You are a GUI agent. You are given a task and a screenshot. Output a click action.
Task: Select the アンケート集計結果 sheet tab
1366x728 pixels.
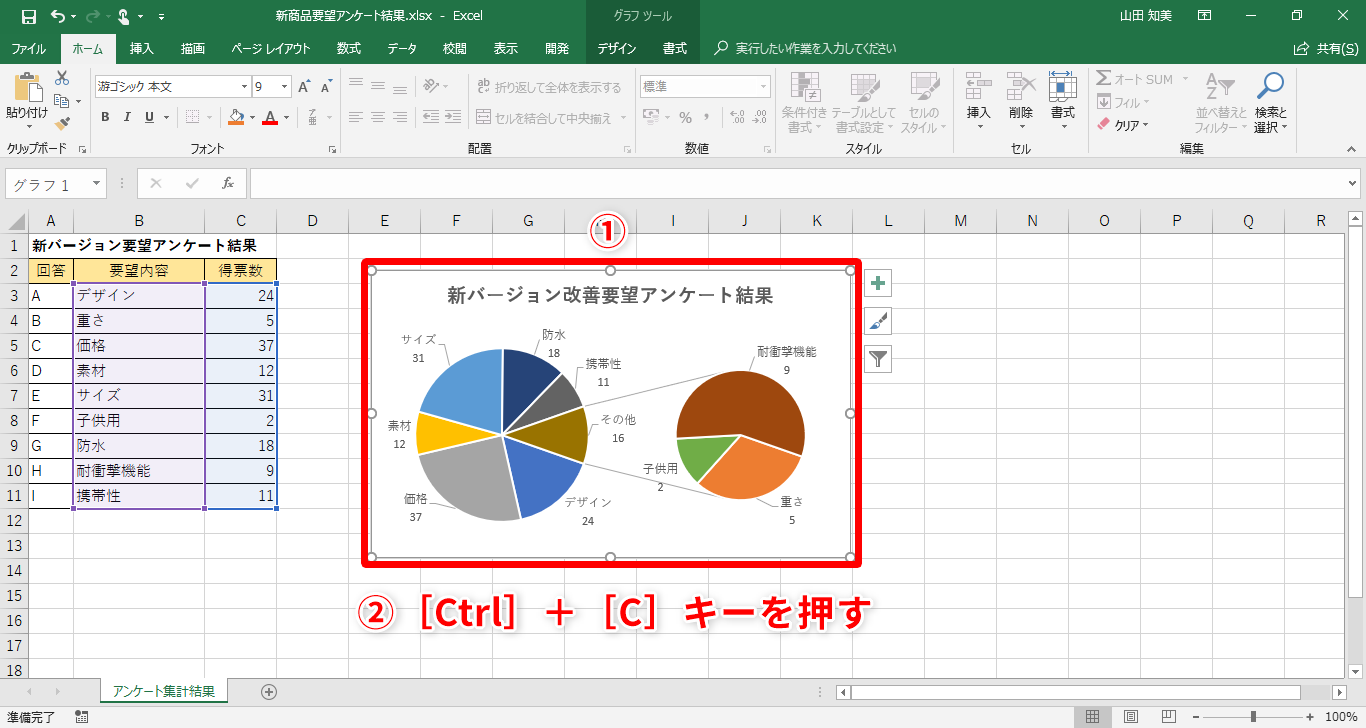tap(164, 691)
